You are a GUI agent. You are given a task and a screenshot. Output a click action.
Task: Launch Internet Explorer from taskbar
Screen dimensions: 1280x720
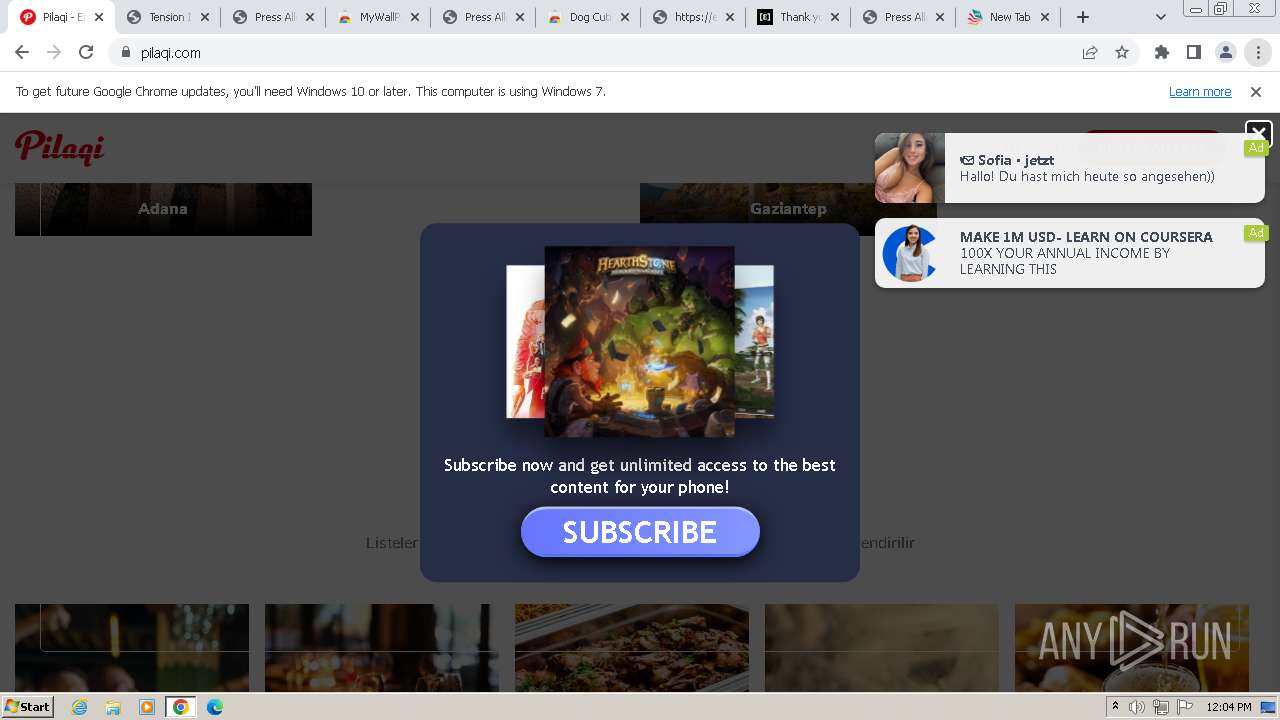click(x=80, y=707)
